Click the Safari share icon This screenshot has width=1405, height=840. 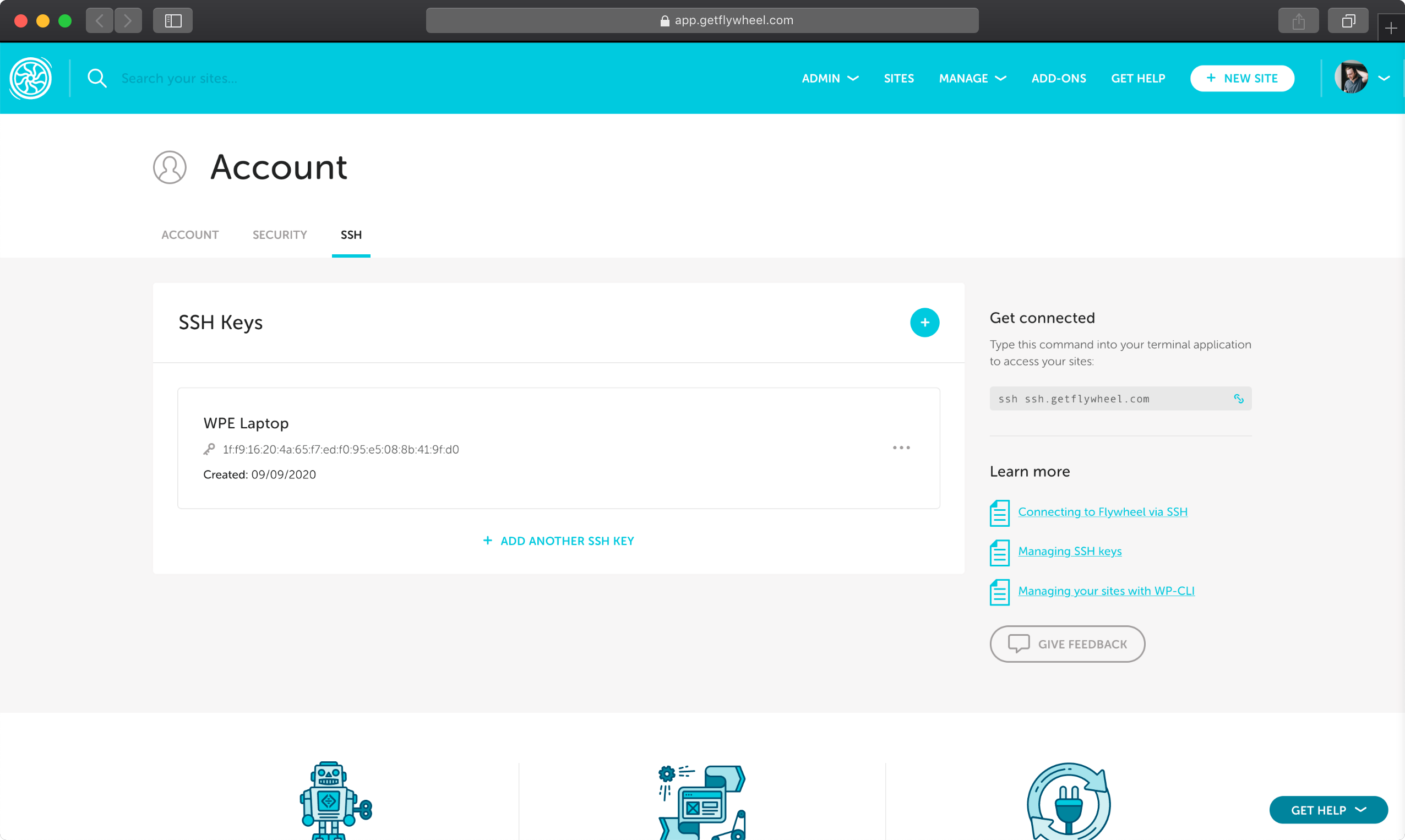click(1298, 21)
